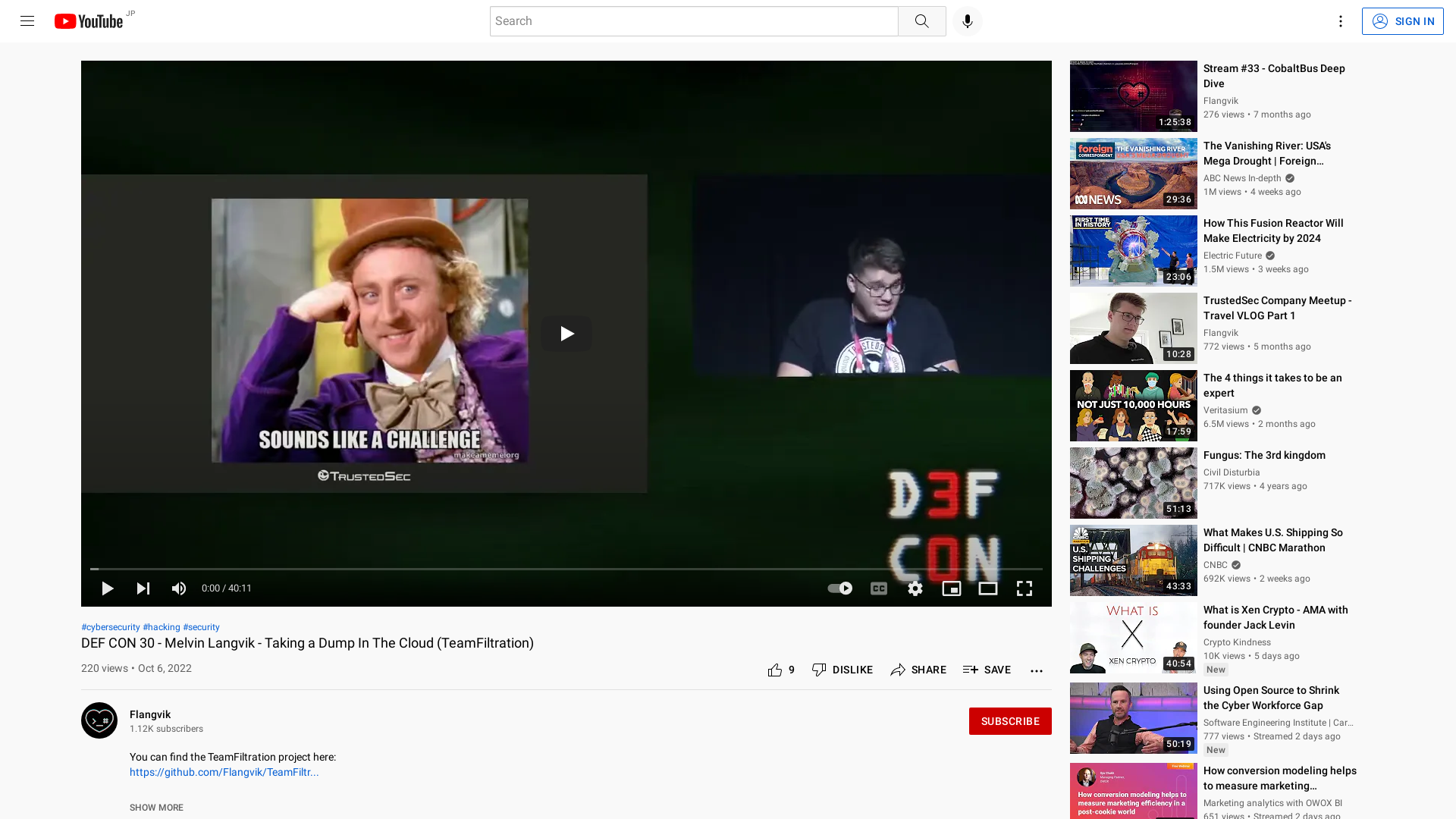The height and width of the screenshot is (819, 1456).
Task: Turn off the Autoplay switch
Action: click(x=839, y=588)
